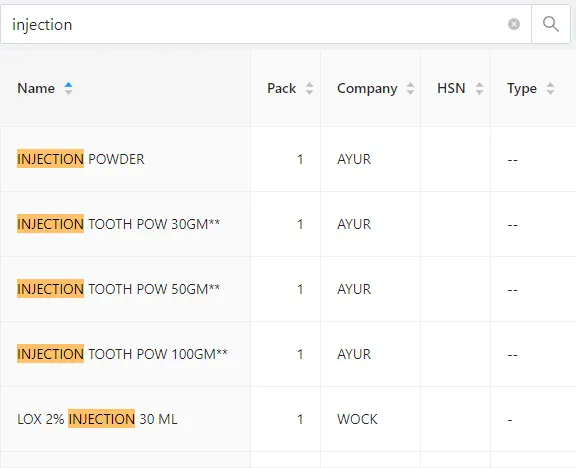Sort by Name column arrows
The image size is (576, 468).
tap(68, 89)
